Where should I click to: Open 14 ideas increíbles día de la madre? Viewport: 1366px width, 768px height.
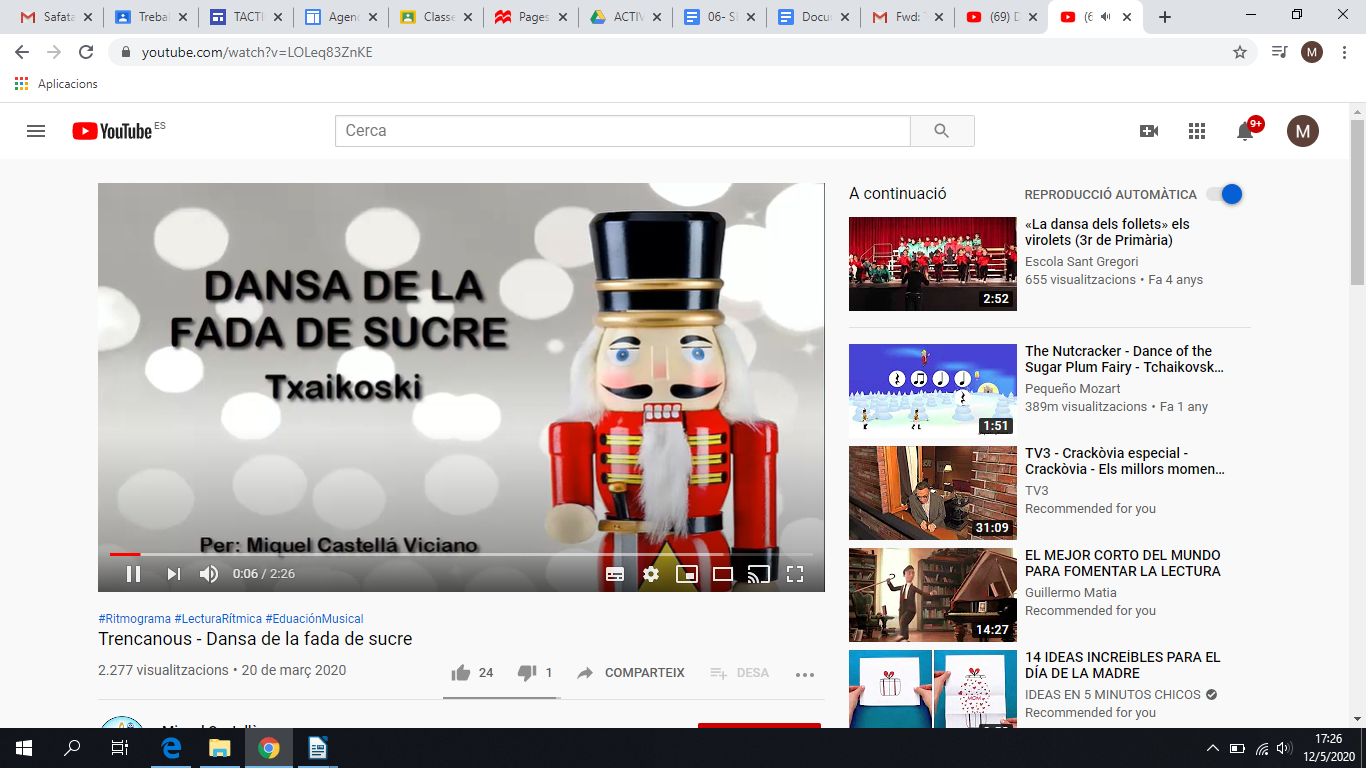click(1123, 665)
